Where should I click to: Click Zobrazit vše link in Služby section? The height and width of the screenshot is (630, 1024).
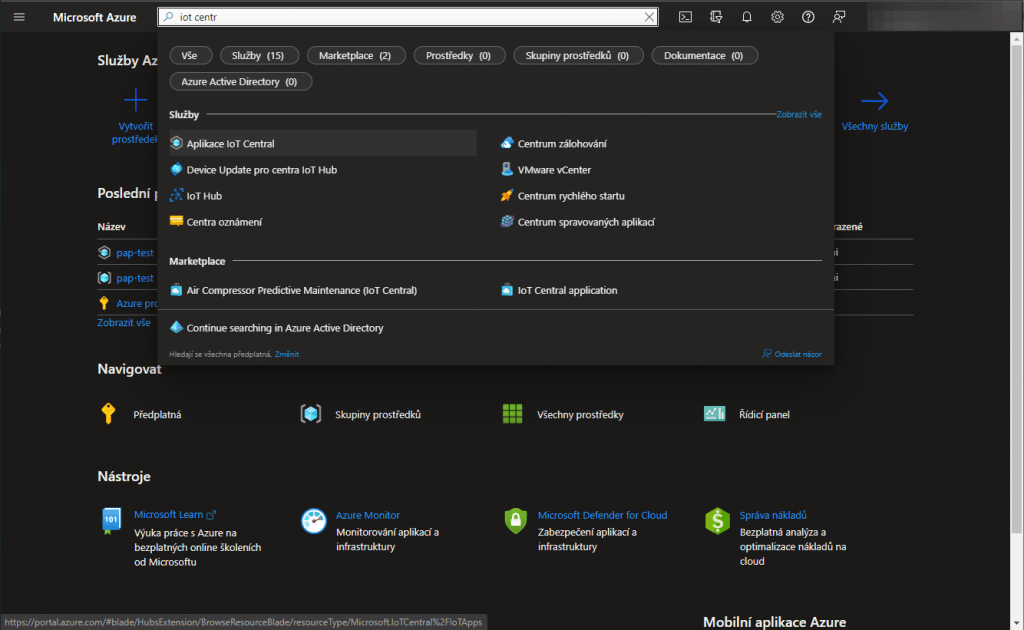(x=799, y=115)
